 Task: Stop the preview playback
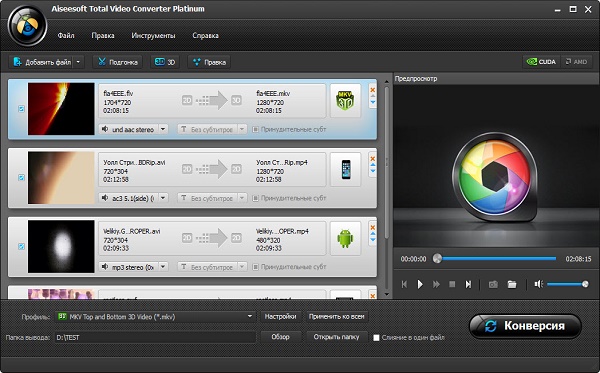click(452, 284)
